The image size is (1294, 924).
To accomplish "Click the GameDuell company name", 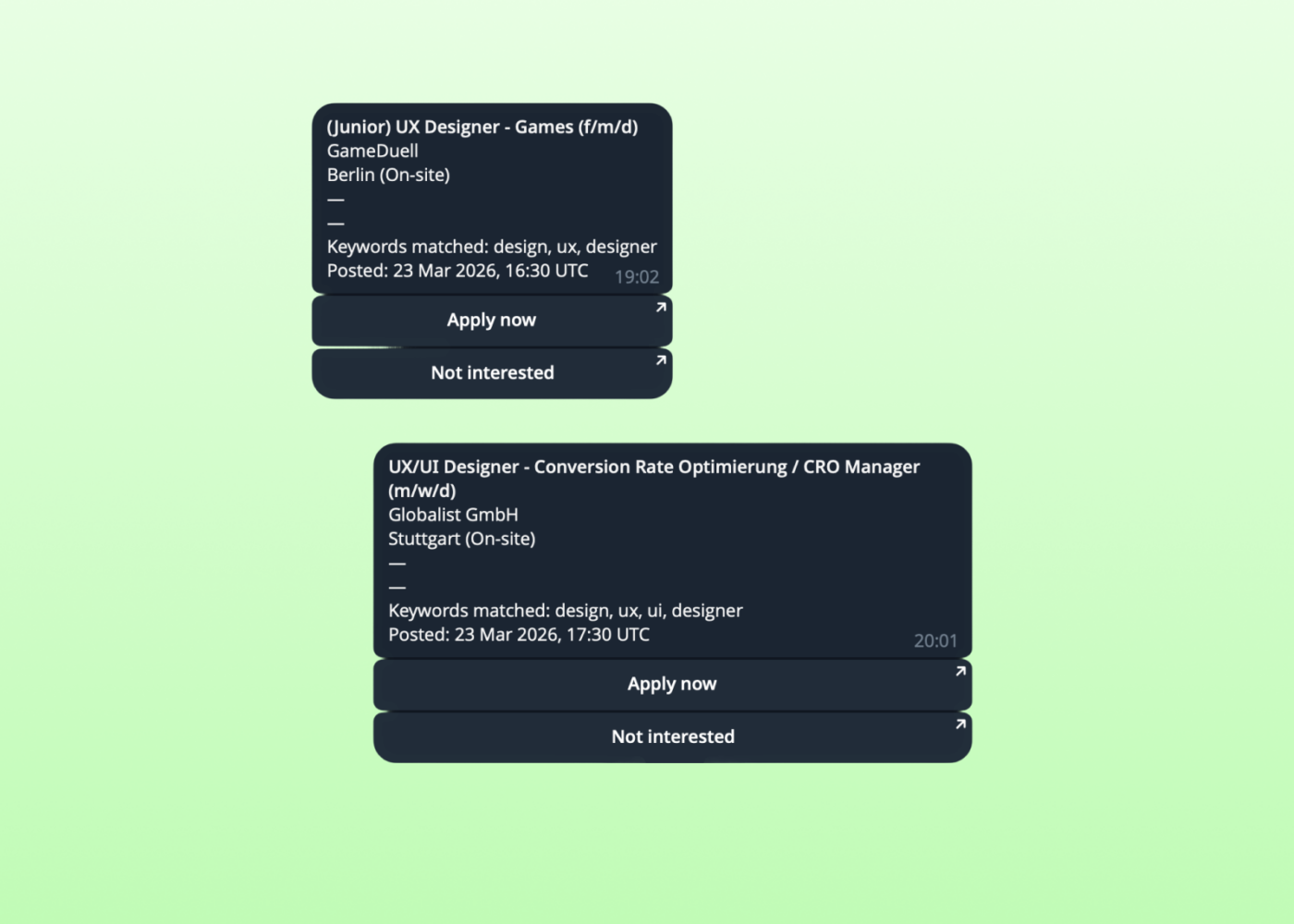I will [372, 152].
